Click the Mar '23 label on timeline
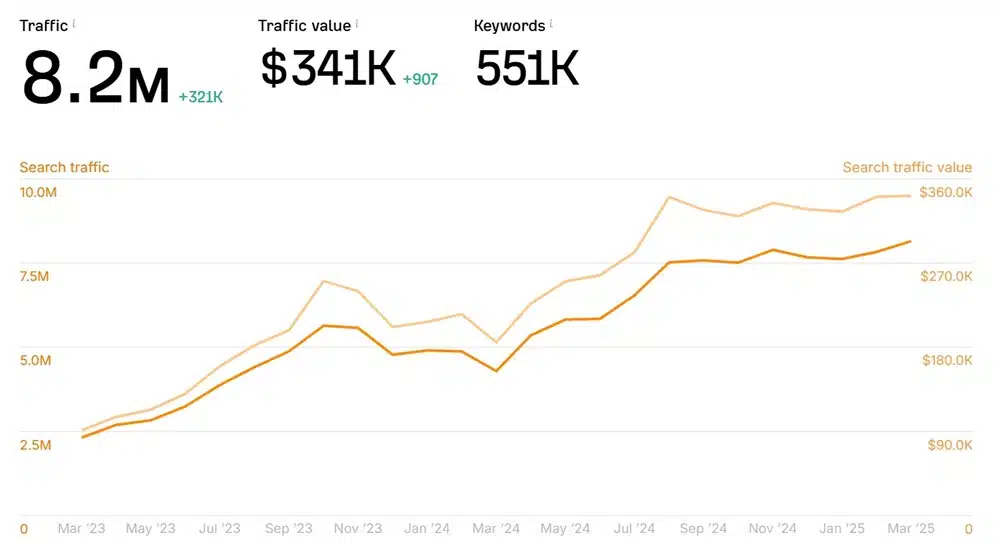Image resolution: width=999 pixels, height=545 pixels. (x=82, y=528)
